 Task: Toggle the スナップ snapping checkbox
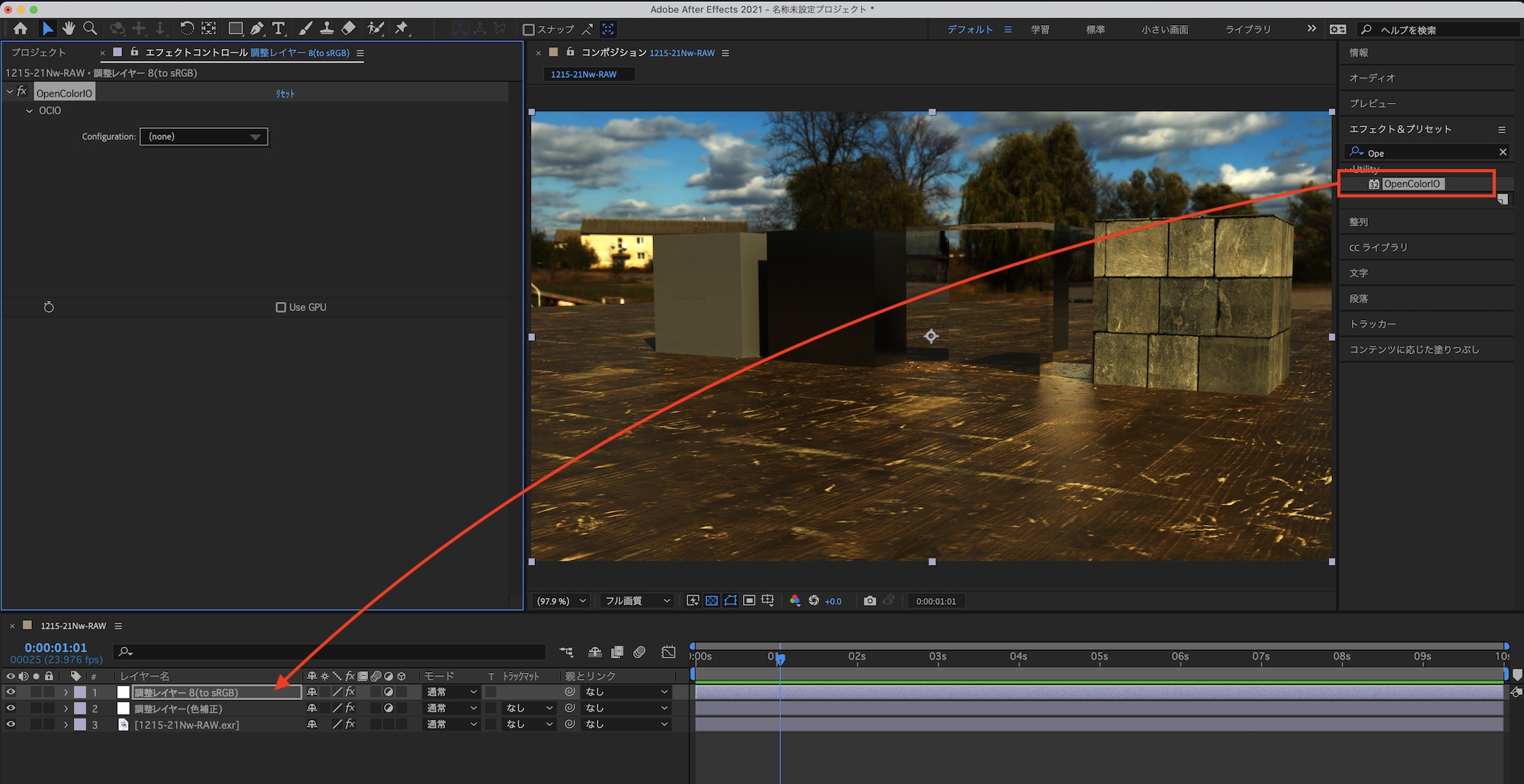pyautogui.click(x=529, y=30)
